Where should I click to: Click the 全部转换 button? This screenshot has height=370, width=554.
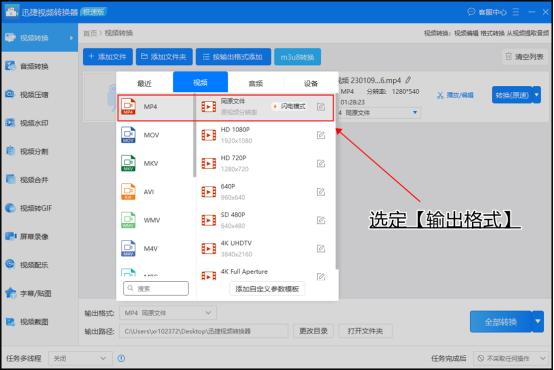click(x=500, y=322)
